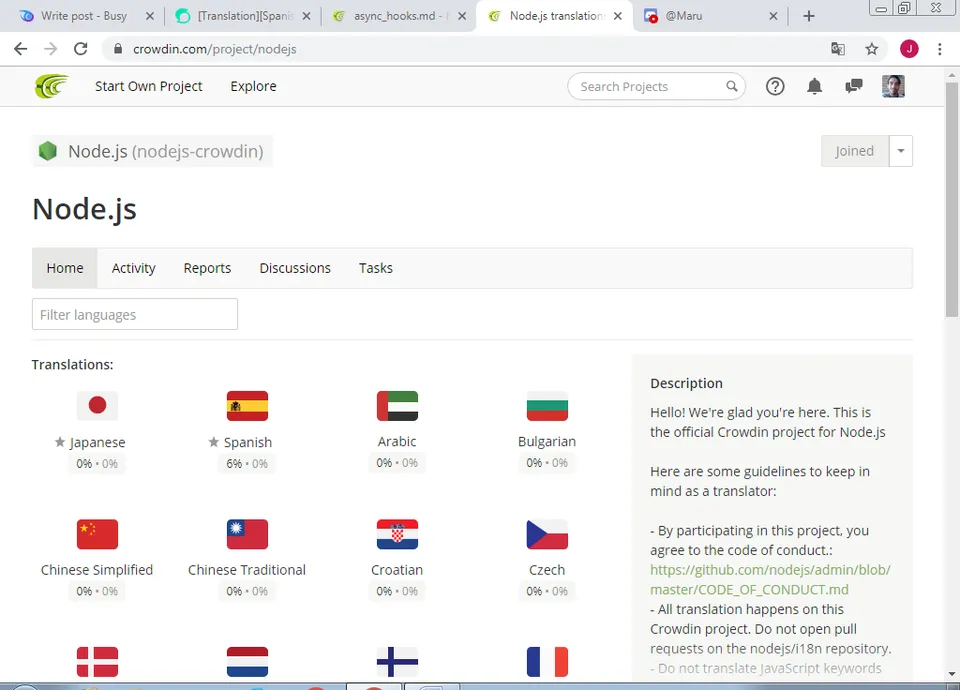Viewport: 960px width, 690px height.
Task: Close the @Maru tab
Action: (x=773, y=16)
